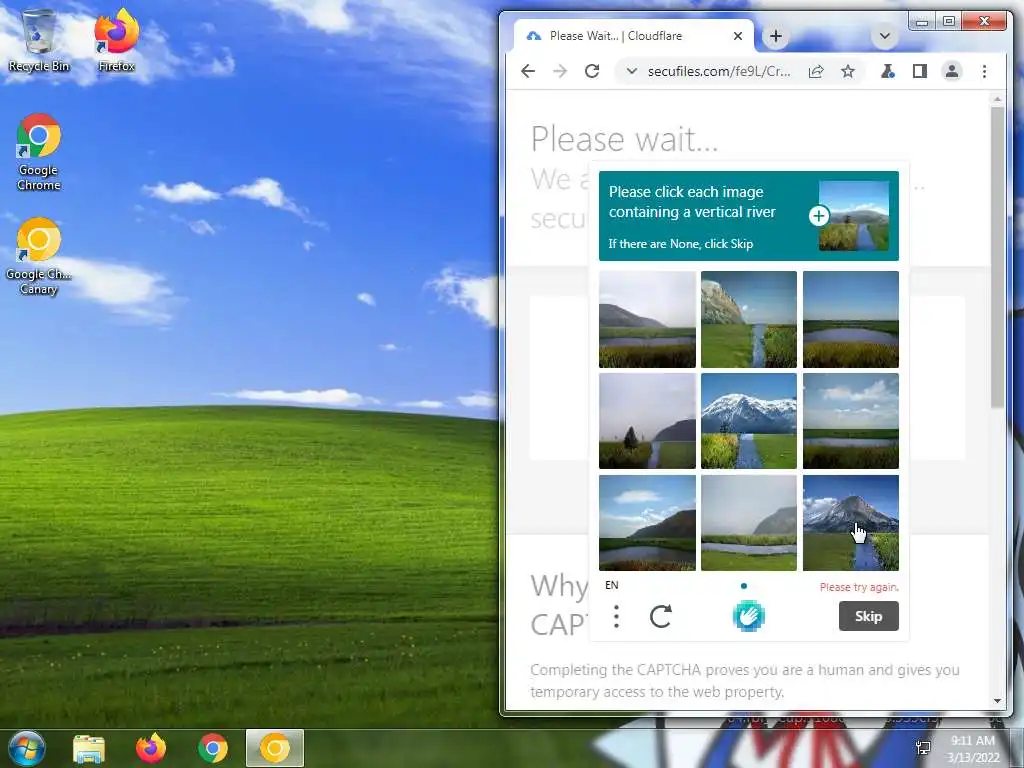Click the network icon in system tray
This screenshot has height=768, width=1024.
tap(923, 748)
